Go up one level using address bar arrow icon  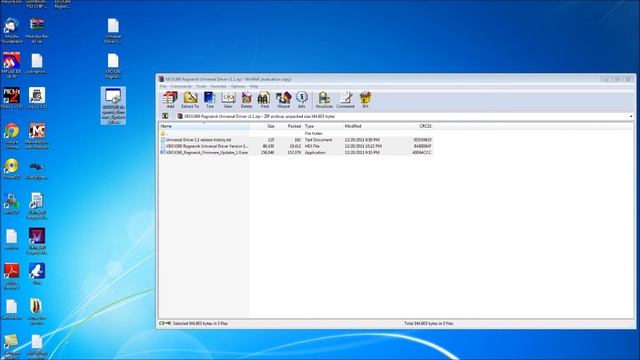[x=165, y=116]
